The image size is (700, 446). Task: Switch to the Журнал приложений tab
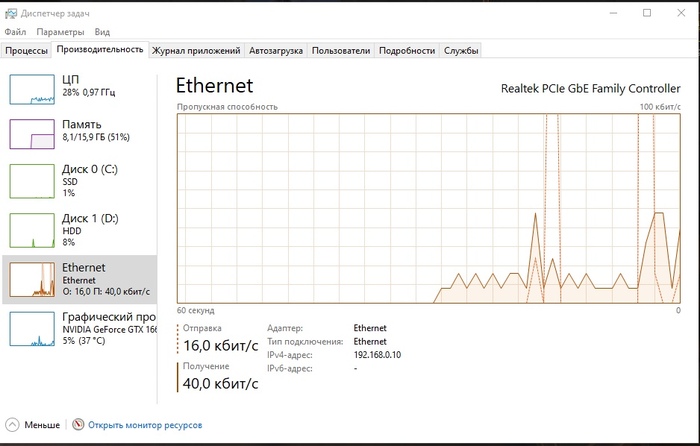[x=196, y=51]
